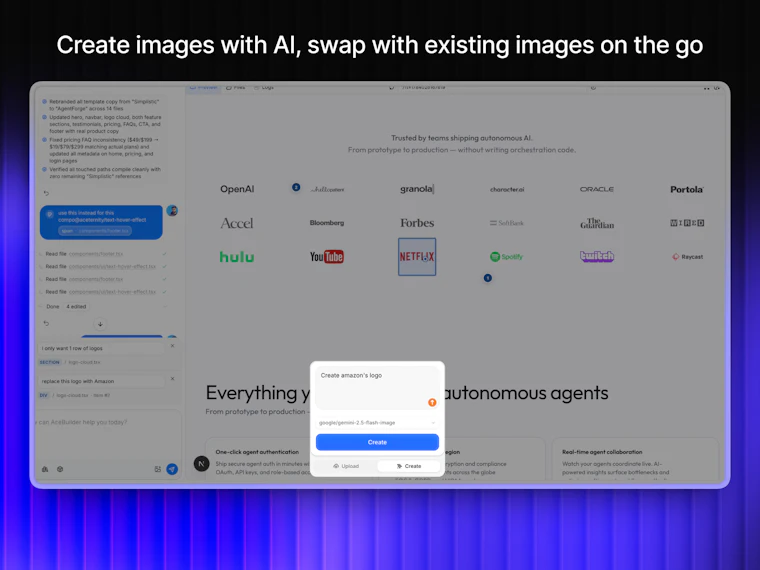Image resolution: width=760 pixels, height=570 pixels.
Task: Click The Guardian logo
Action: click(597, 223)
